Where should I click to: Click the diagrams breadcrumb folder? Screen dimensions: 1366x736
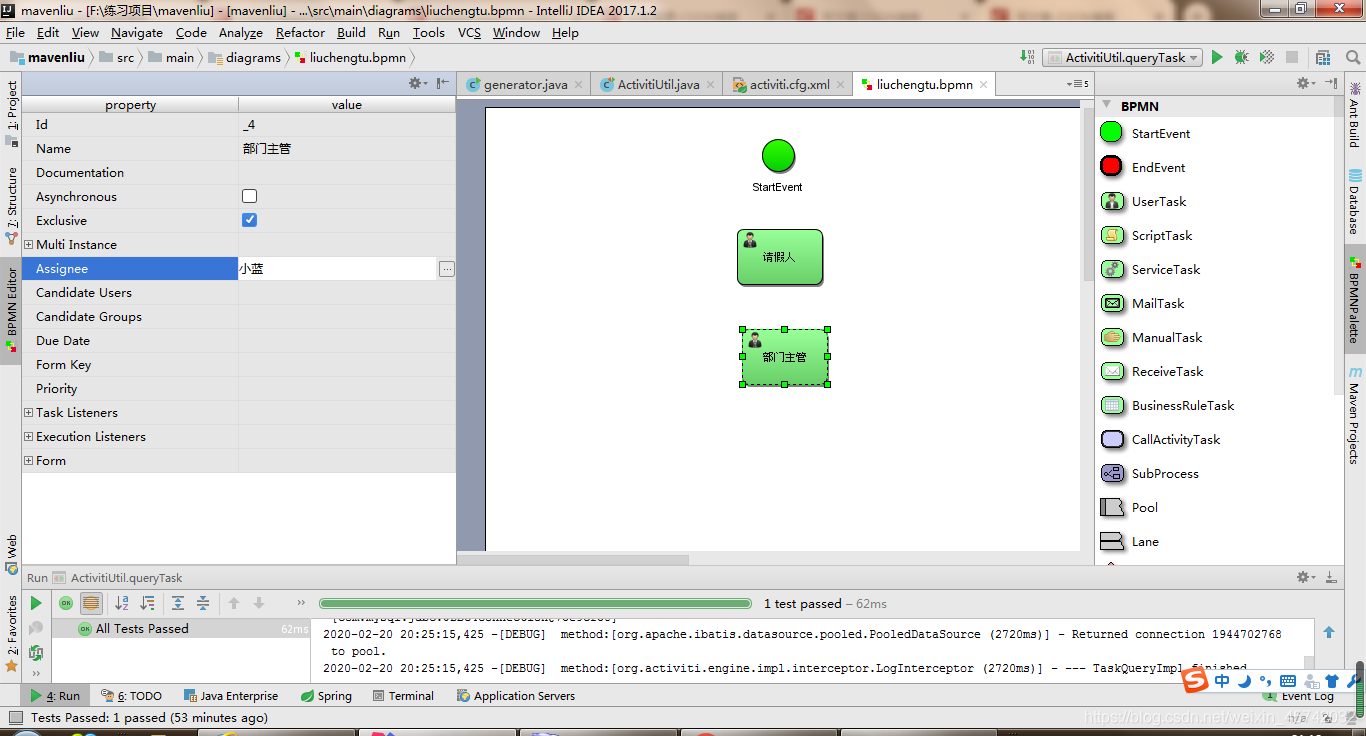(245, 57)
